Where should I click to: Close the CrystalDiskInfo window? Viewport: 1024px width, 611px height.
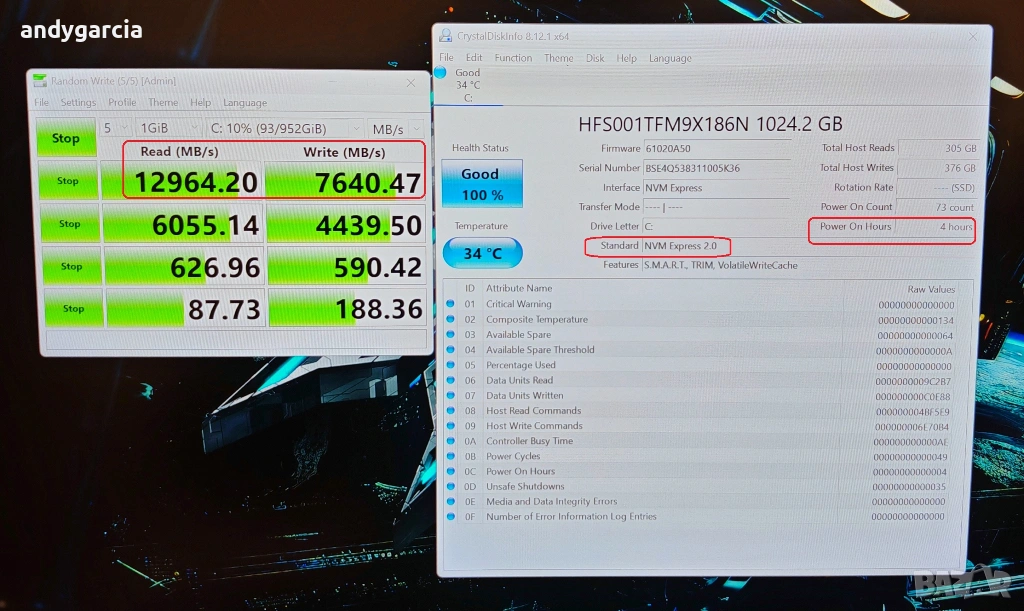(x=973, y=37)
